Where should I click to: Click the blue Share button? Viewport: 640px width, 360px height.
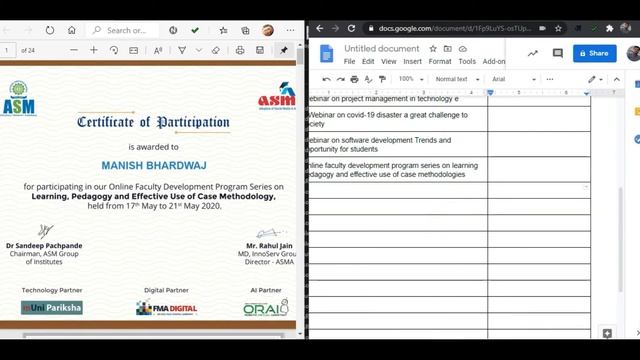click(595, 53)
